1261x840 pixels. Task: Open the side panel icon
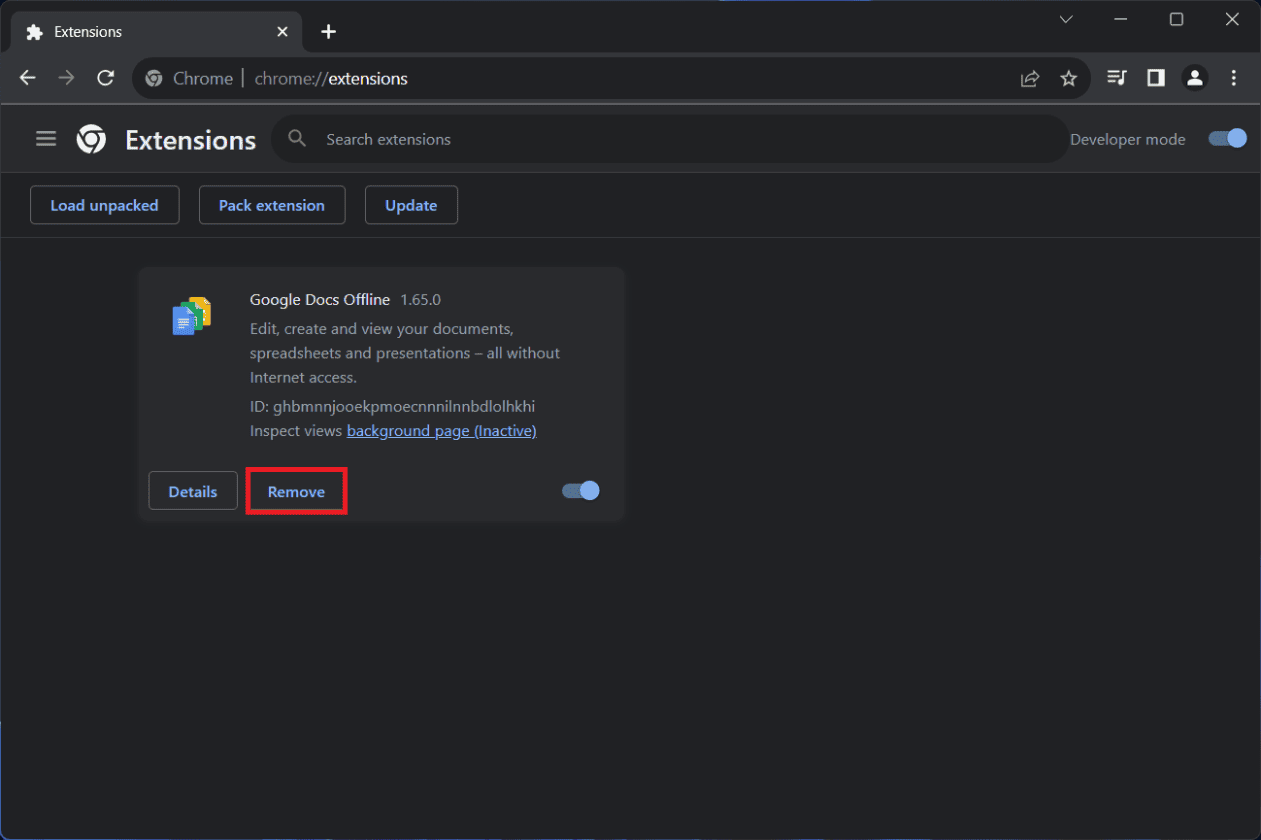(1156, 78)
